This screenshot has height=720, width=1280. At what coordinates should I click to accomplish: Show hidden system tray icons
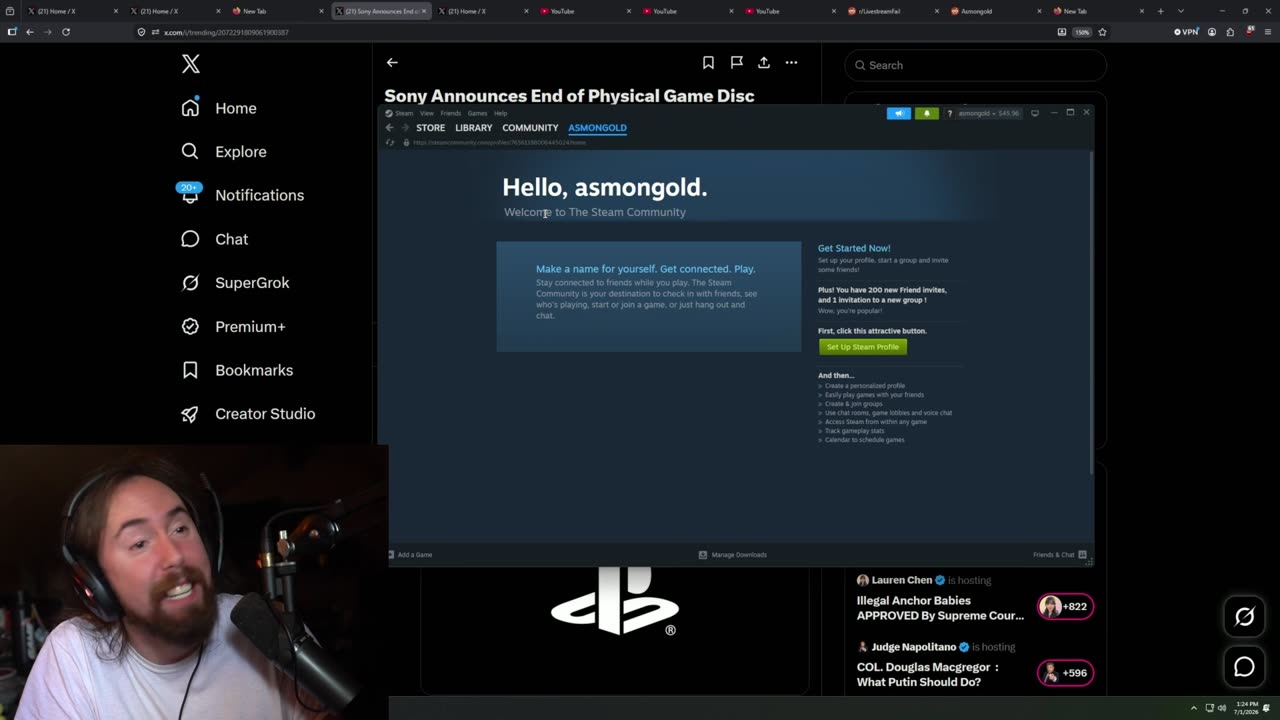click(1193, 708)
